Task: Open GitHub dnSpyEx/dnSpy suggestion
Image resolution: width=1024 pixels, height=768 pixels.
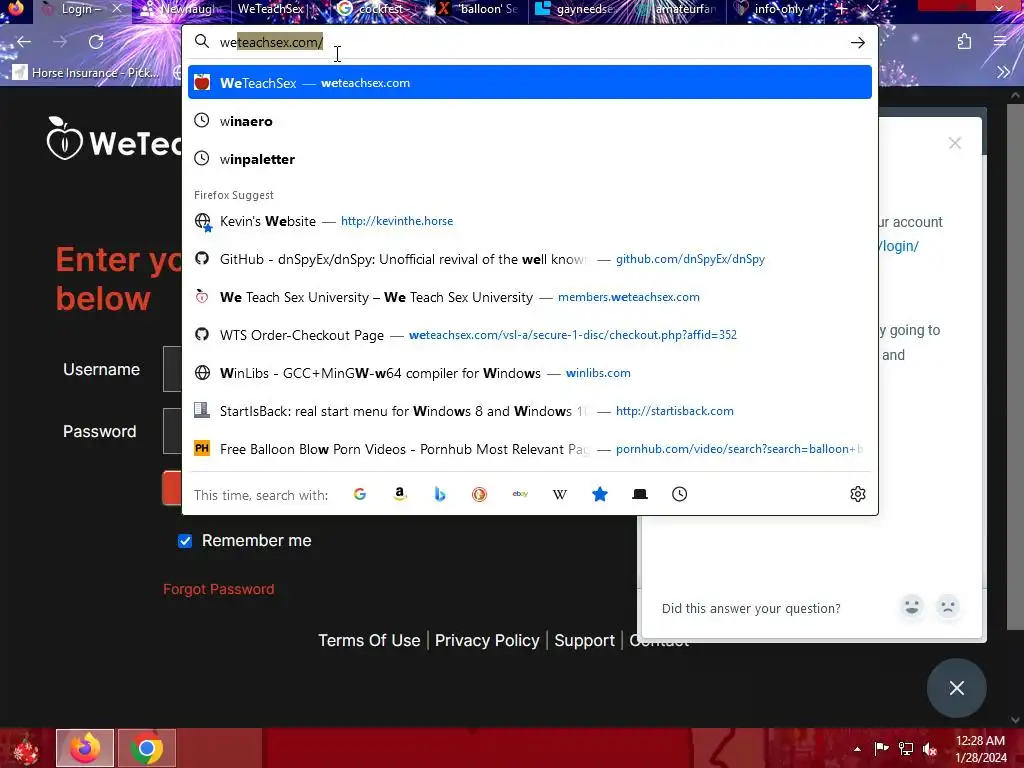Action: pos(530,259)
